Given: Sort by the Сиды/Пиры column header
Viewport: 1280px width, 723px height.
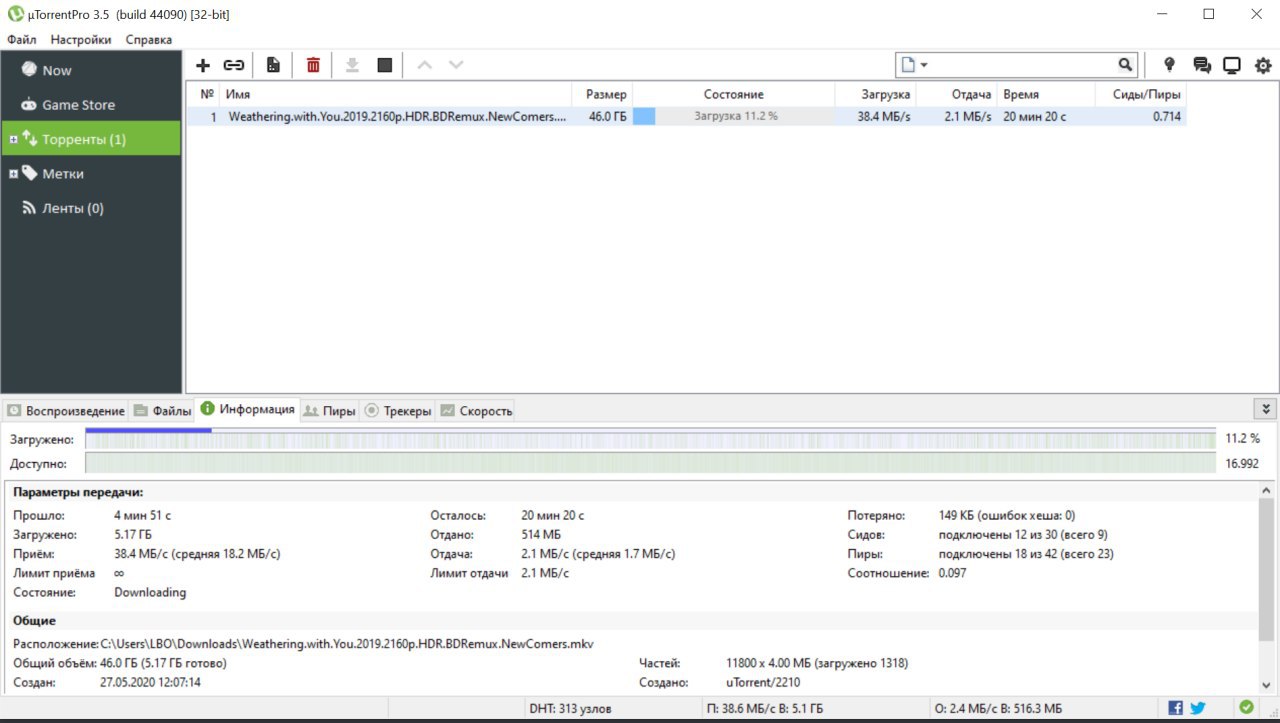Looking at the screenshot, I should tap(1141, 94).
